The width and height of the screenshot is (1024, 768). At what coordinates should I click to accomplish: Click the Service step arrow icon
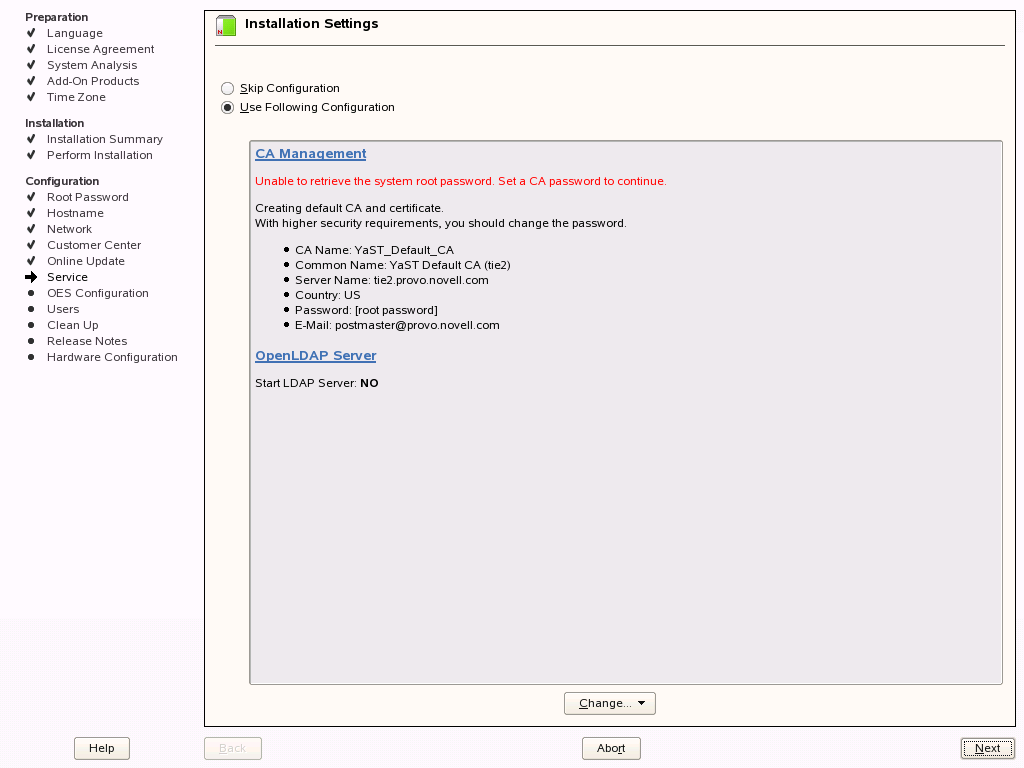(31, 277)
